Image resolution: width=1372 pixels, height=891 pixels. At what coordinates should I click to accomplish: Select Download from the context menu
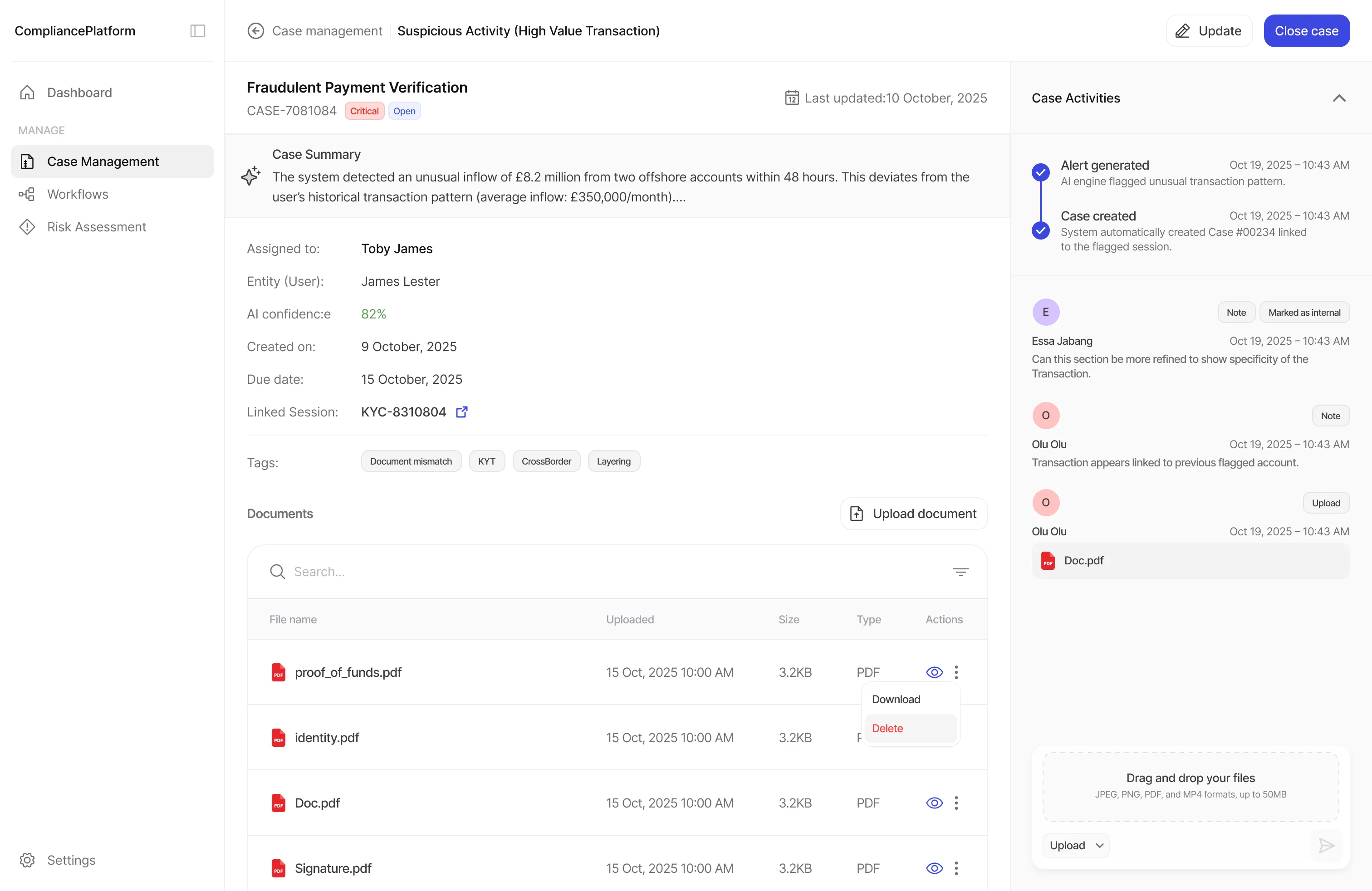point(896,699)
